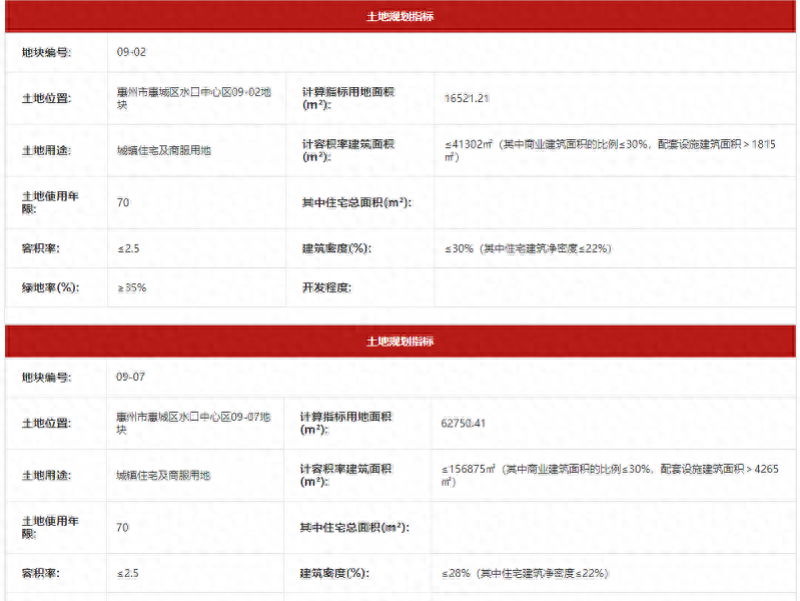This screenshot has width=800, height=601.
Task: Select plot ratio ≤2.5 in 09-07 table
Action: coord(128,573)
